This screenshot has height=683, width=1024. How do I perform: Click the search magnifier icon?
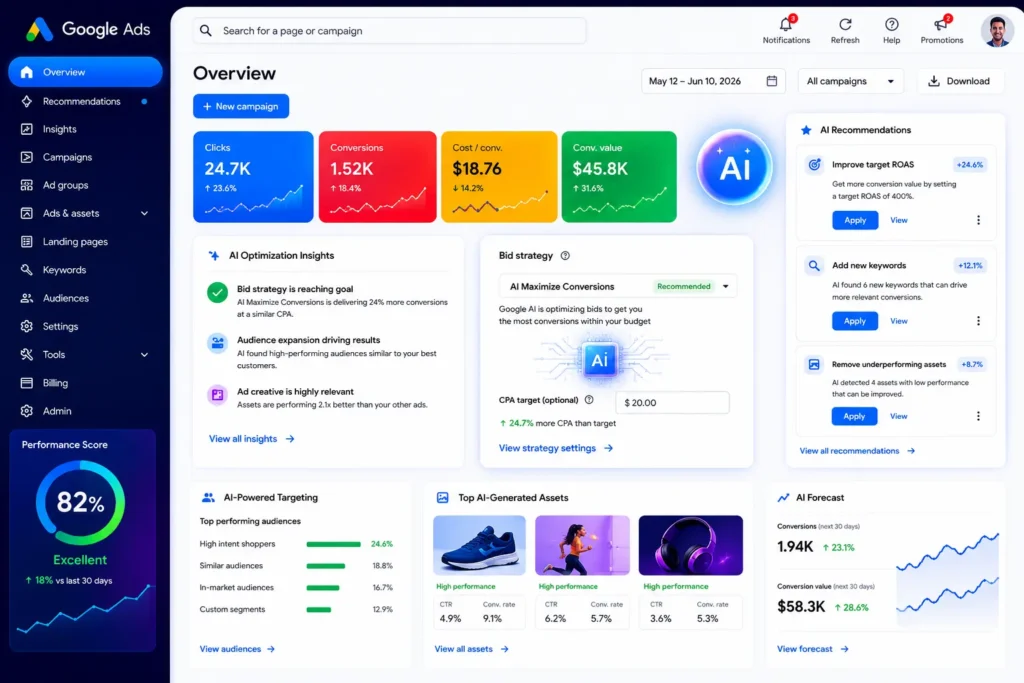click(x=206, y=31)
